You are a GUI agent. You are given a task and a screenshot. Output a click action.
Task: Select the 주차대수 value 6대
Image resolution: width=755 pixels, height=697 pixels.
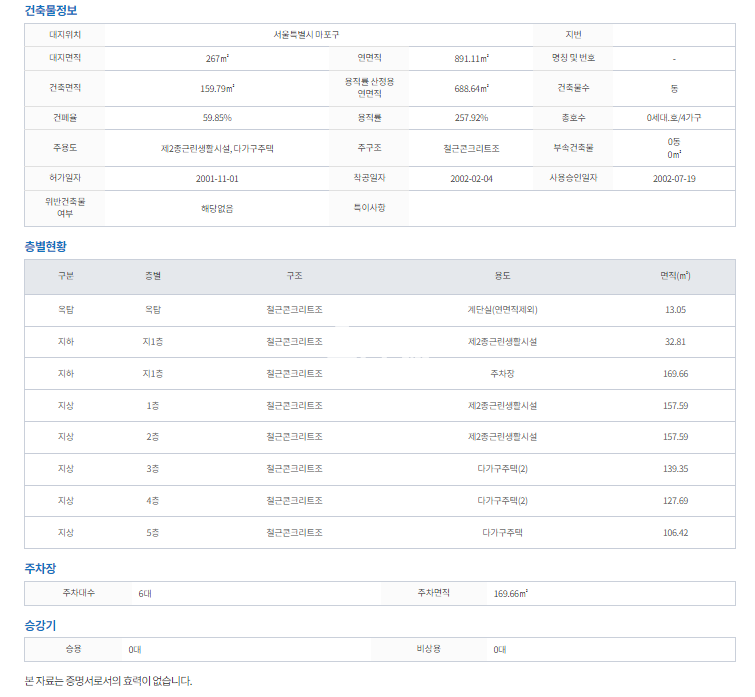pos(145,593)
